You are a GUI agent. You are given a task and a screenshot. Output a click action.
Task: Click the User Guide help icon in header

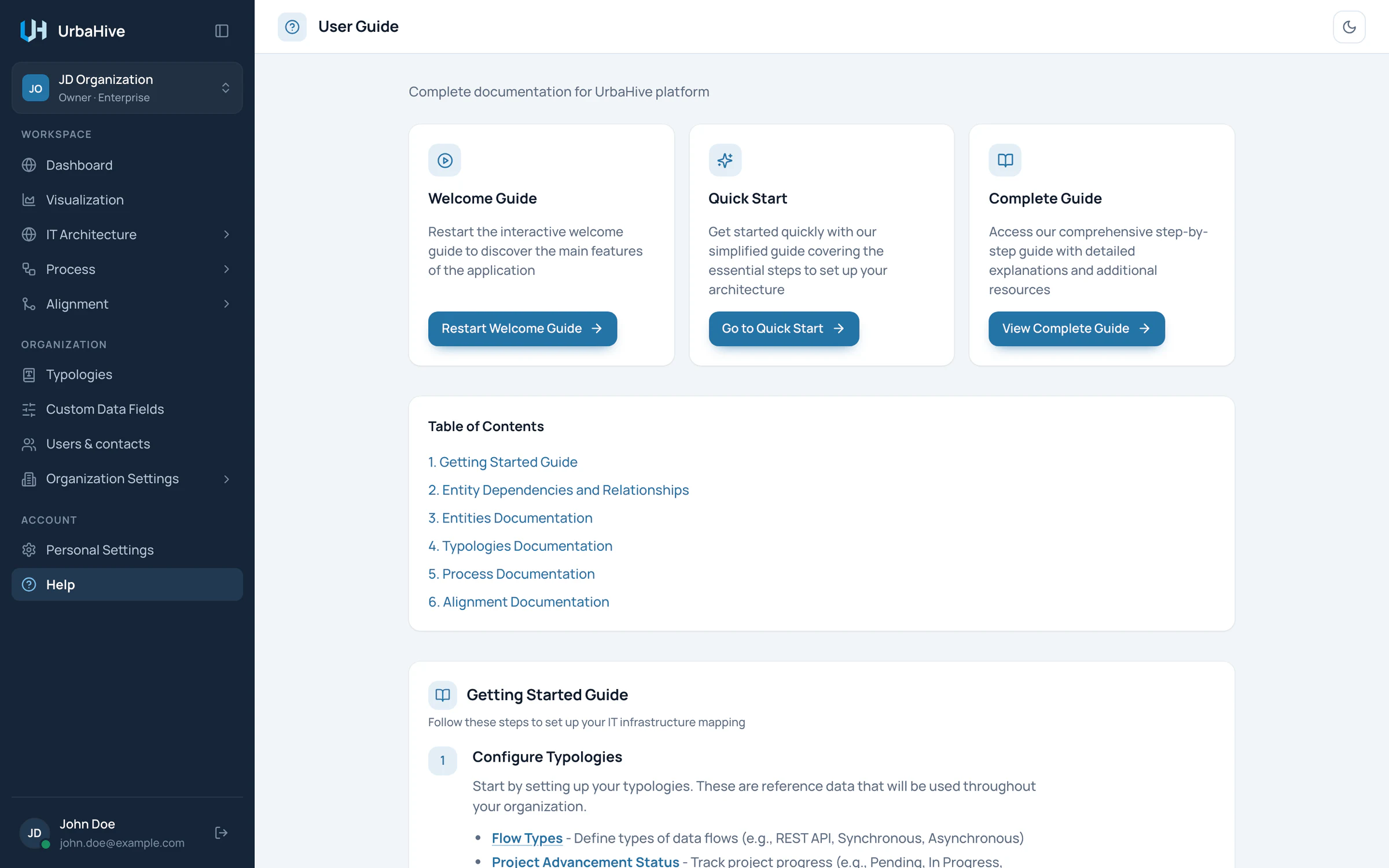292,27
